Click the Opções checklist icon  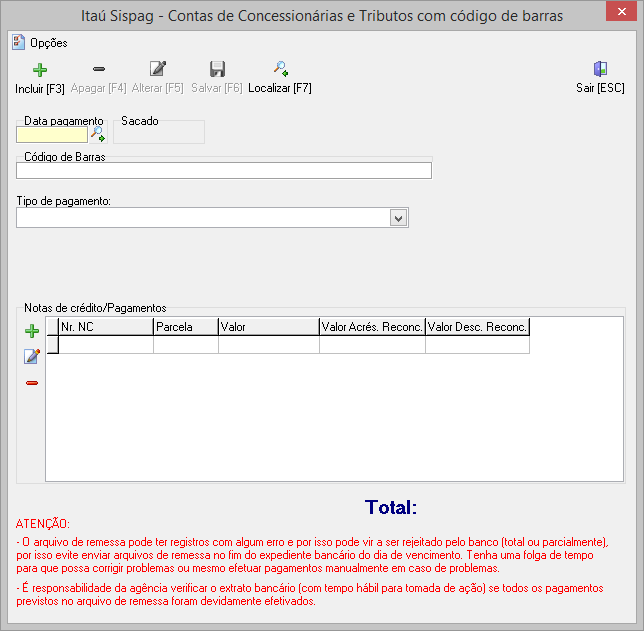pos(18,42)
